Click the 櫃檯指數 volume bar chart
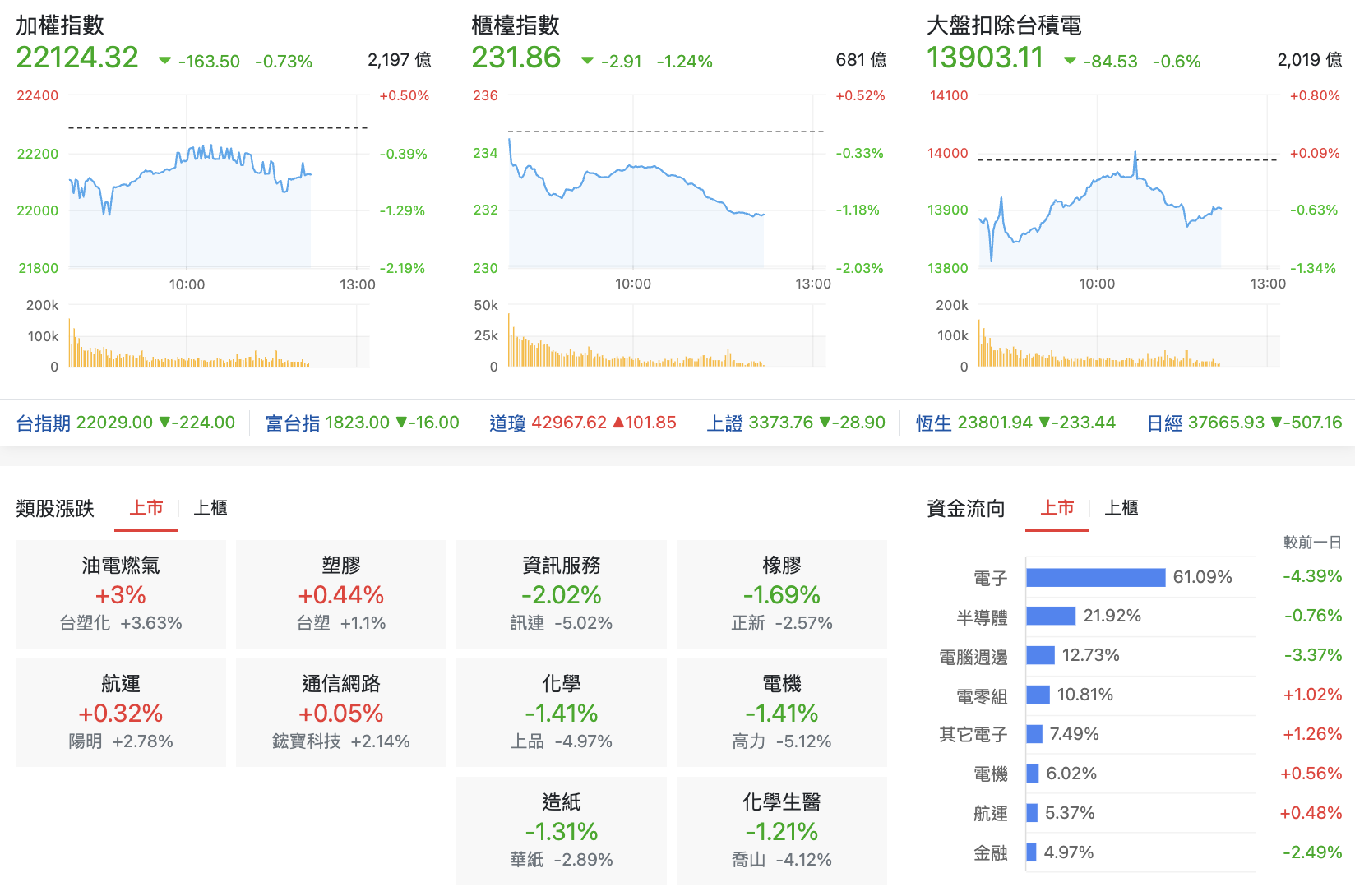Viewport: 1355px width, 896px height. [x=666, y=336]
